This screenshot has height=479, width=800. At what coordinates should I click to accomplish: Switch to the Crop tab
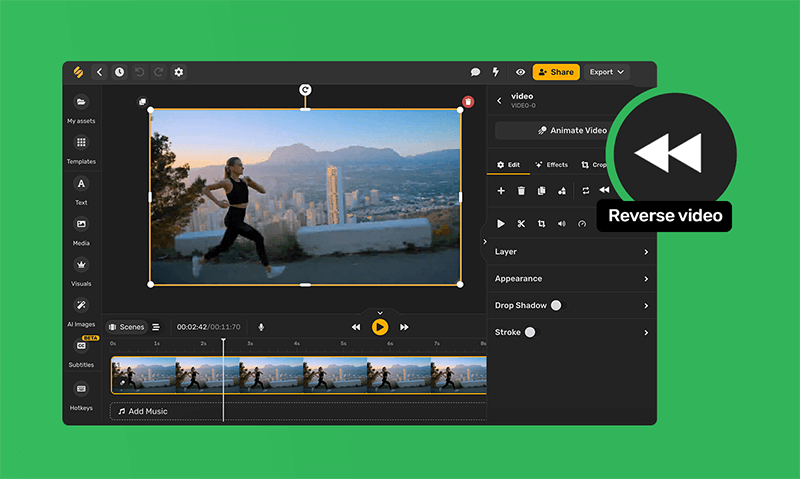click(x=594, y=165)
